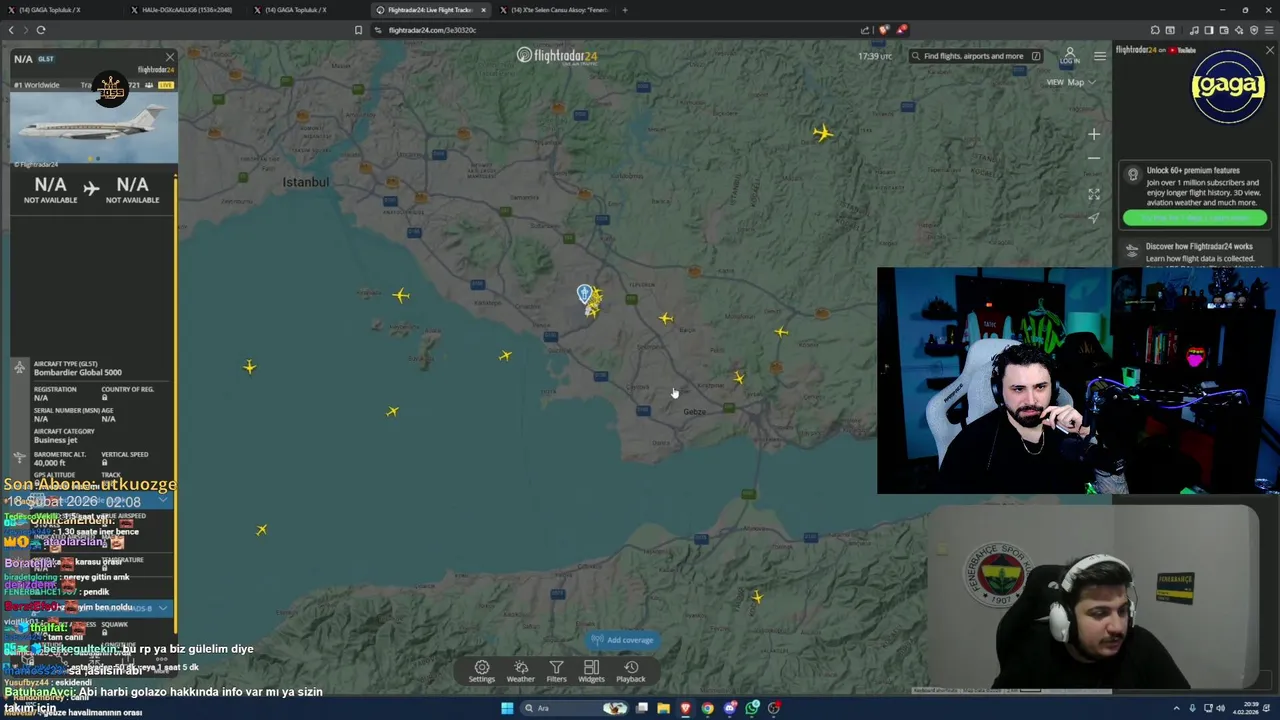Viewport: 1280px width, 720px height.
Task: Select plane over sea near Princes Islands
Action: coord(401,295)
